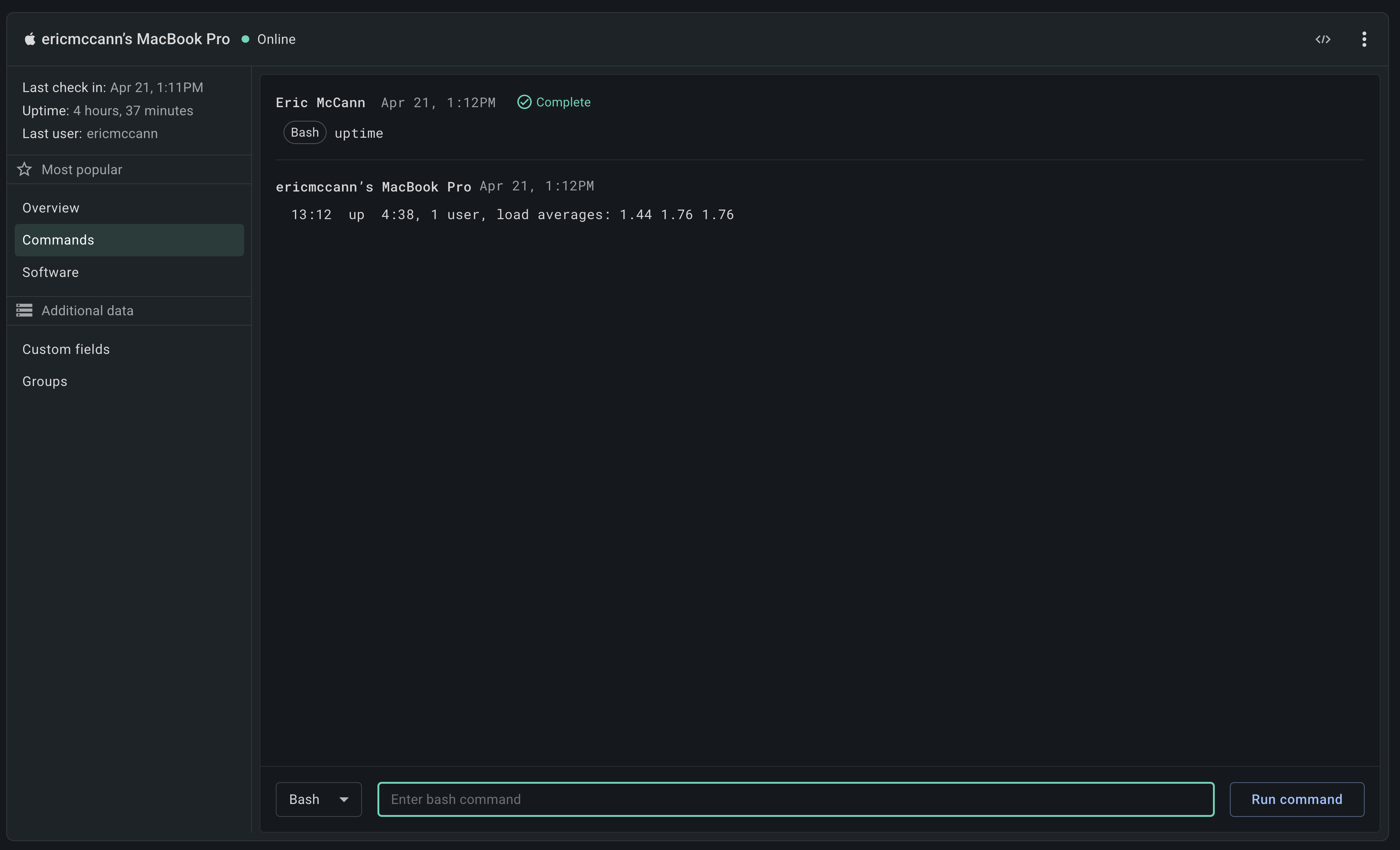Go to the Software section

(x=50, y=272)
